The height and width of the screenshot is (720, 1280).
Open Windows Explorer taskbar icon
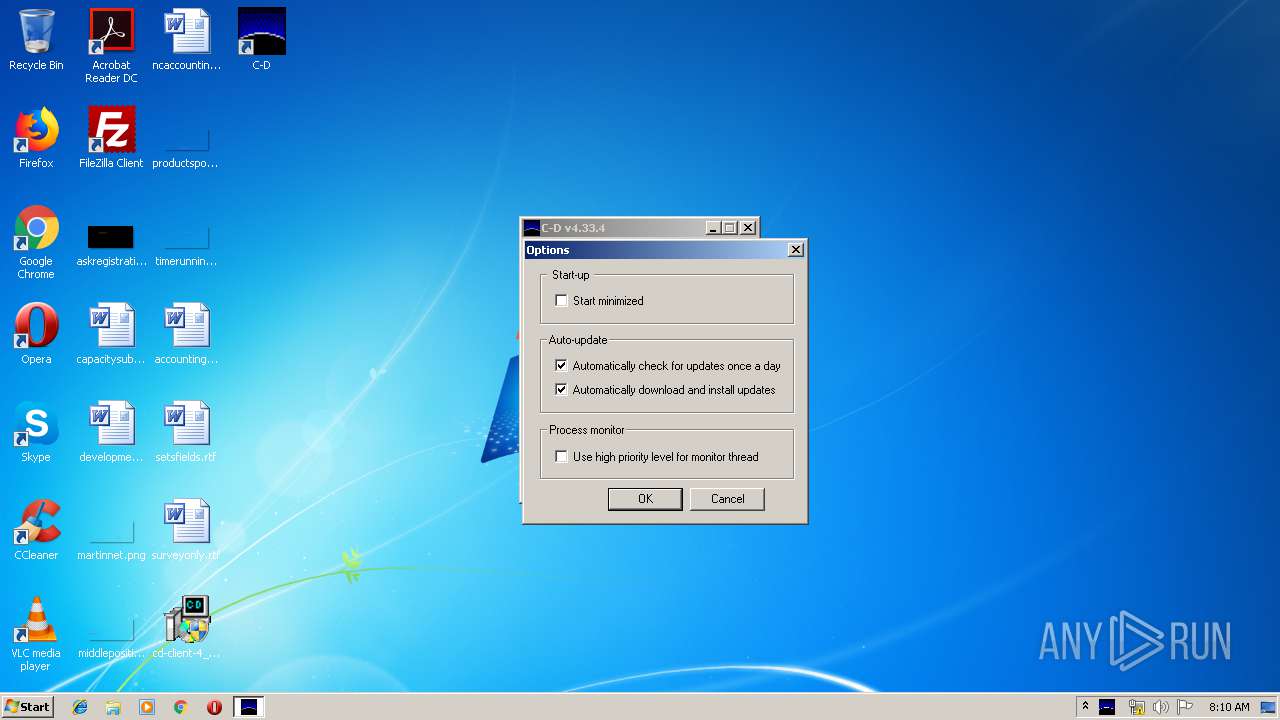coord(113,707)
